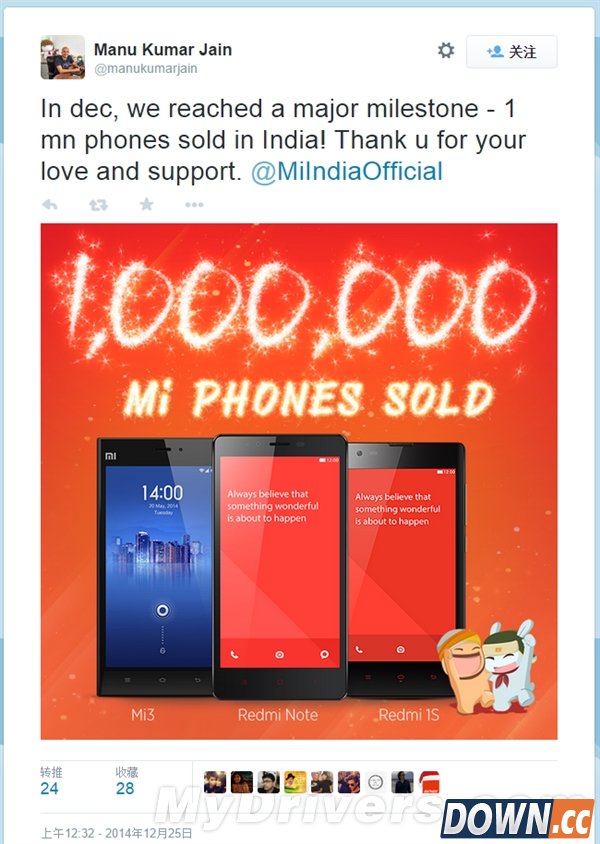Click the Manu Kumar Jain display name
Screen dimensions: 600x844
163,50
